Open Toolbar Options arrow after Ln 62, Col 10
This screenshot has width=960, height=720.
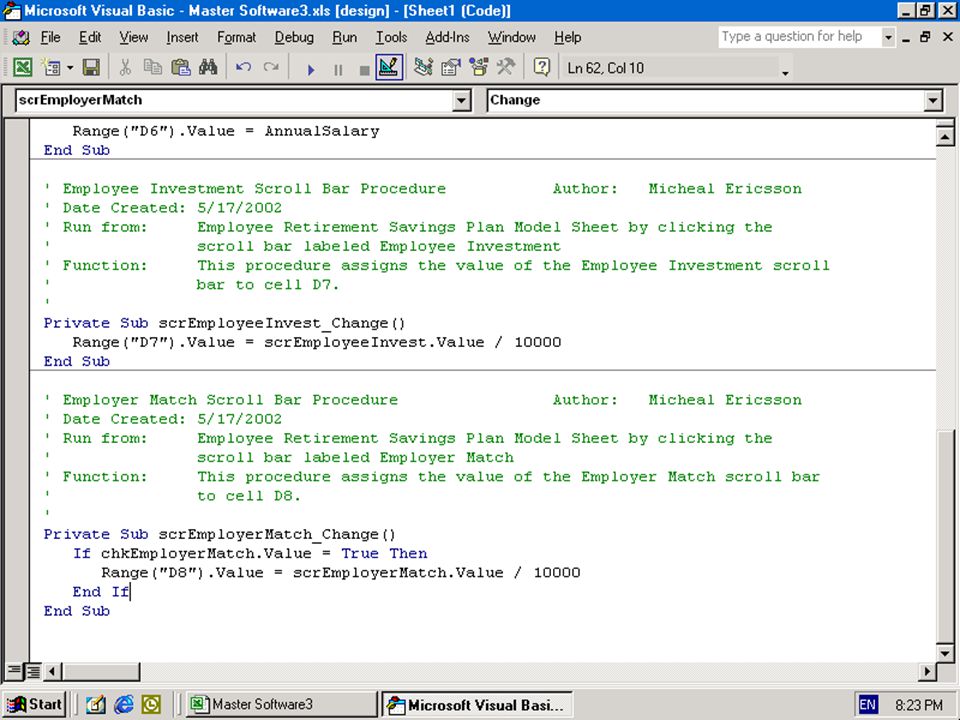pos(785,73)
